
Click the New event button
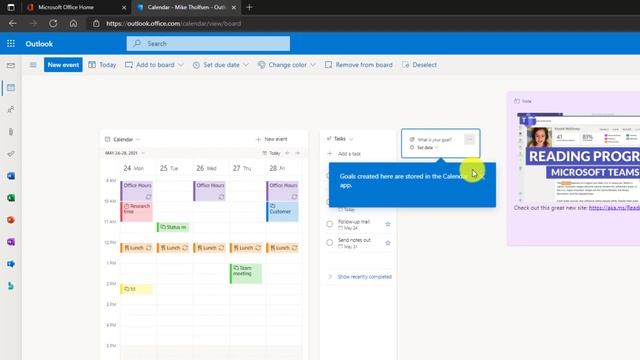(x=63, y=65)
